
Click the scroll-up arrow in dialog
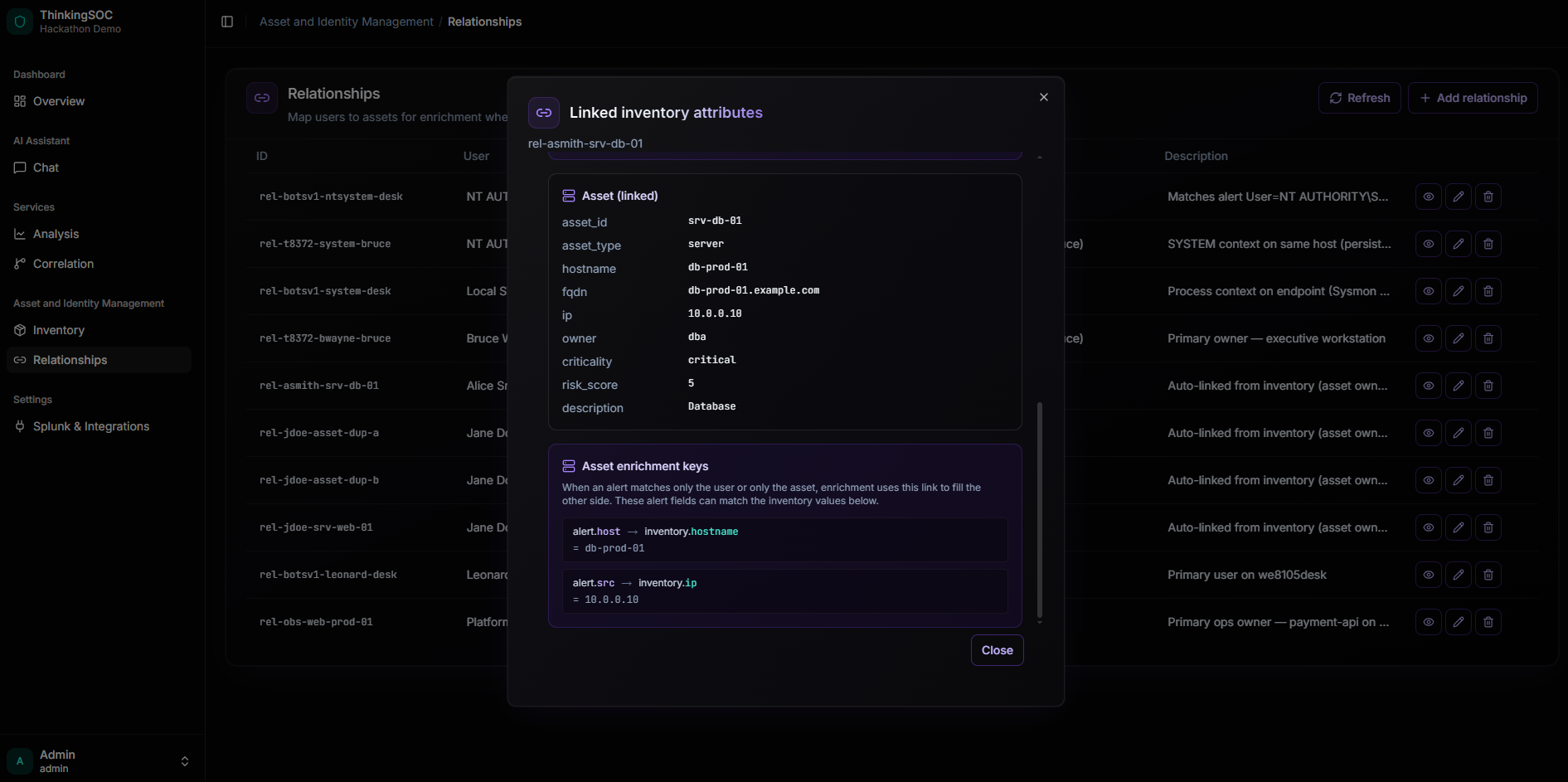1040,157
